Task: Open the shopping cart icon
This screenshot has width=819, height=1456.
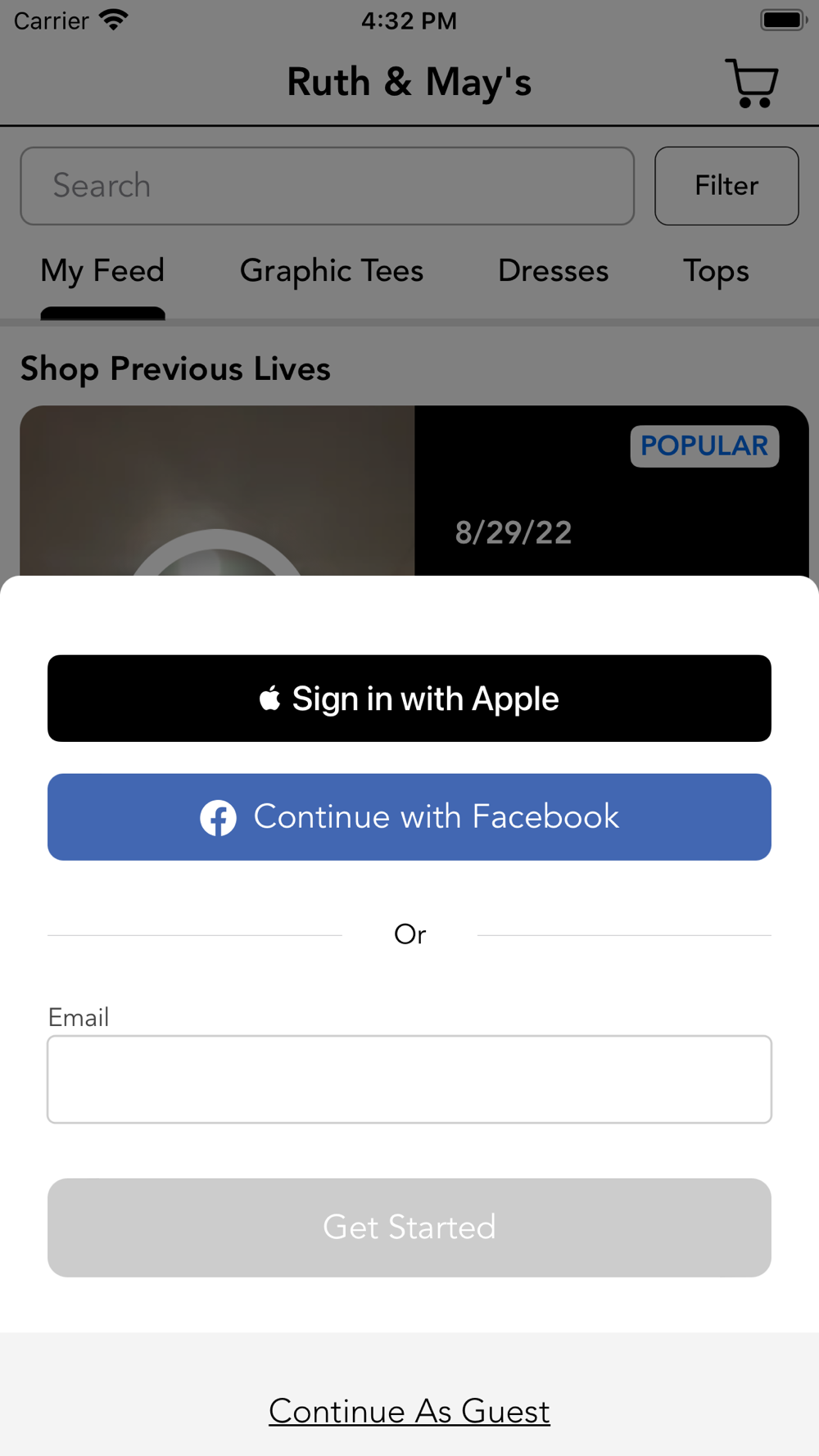Action: pos(752,83)
